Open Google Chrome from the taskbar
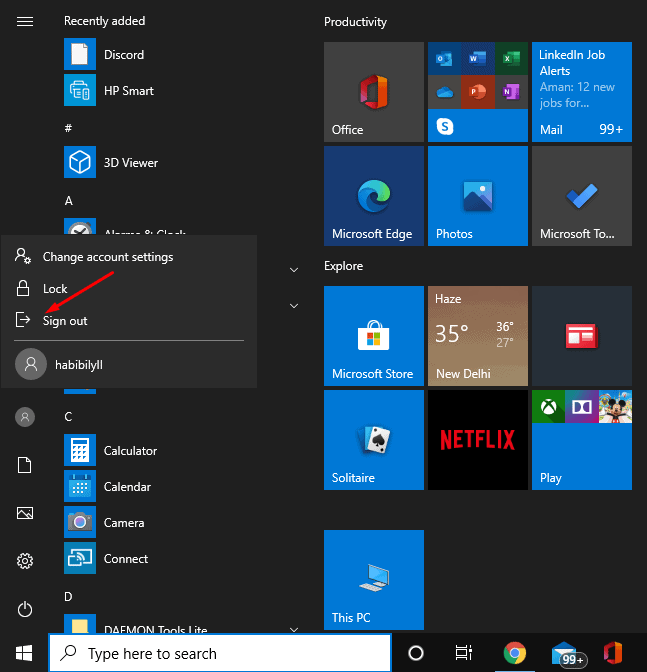 pos(515,653)
